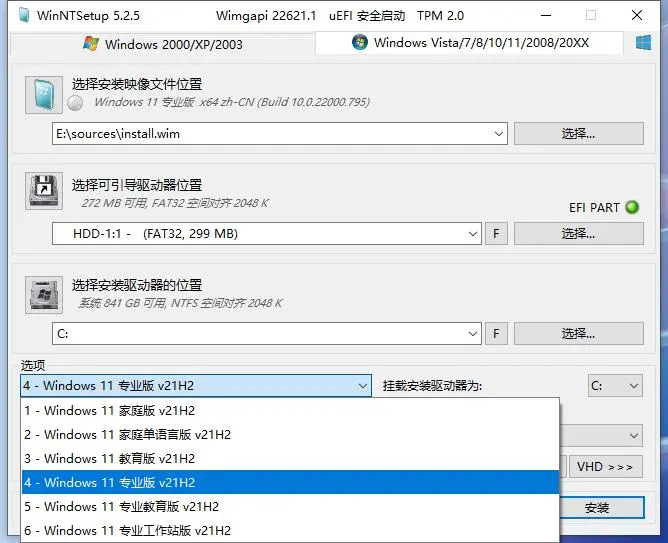Screen dimensions: 668x543
Task: Click the TPM 2.0 title bar text
Action: [x=441, y=16]
